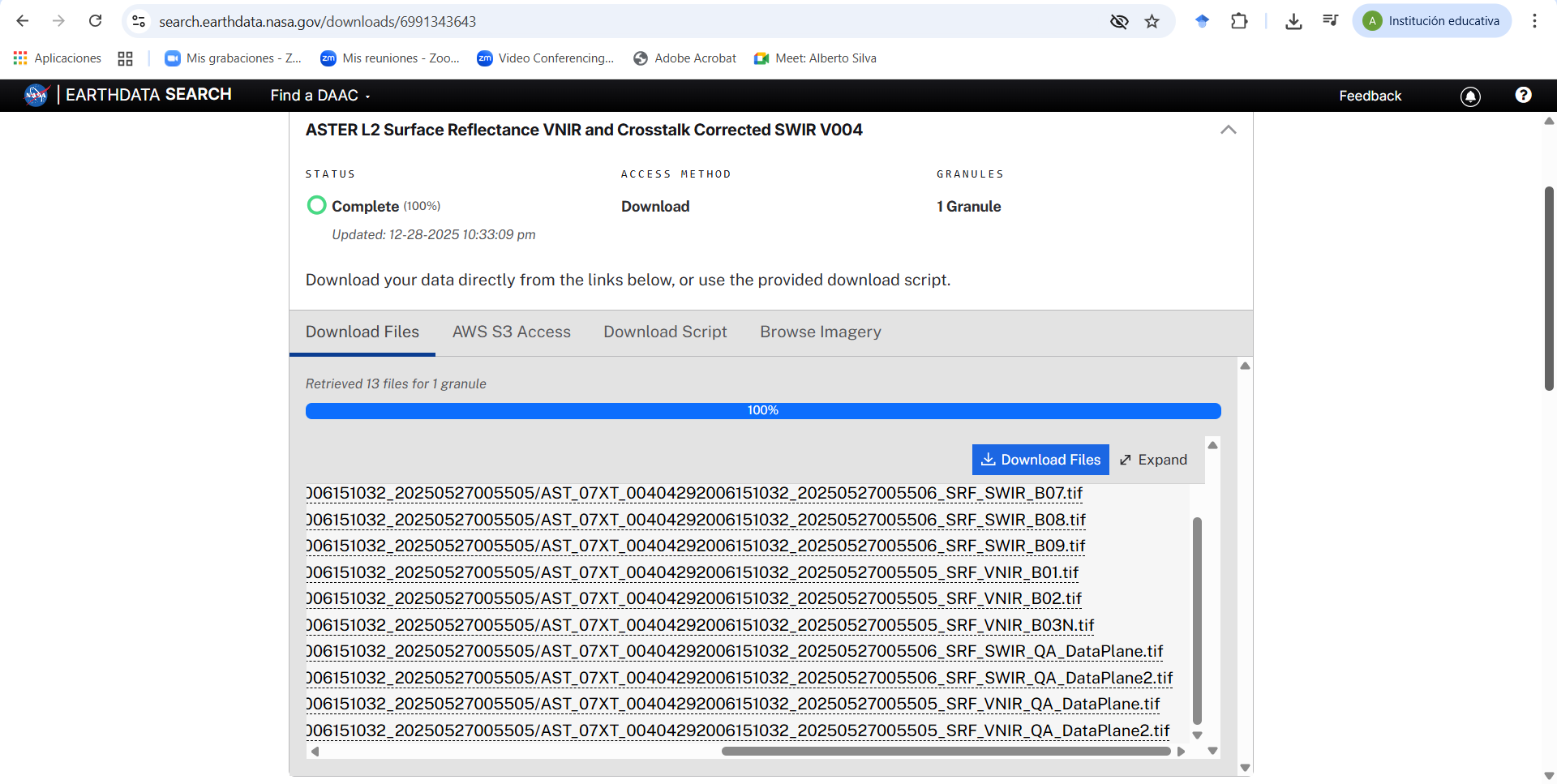
Task: Open the SRF_VNIR_B03N.tif file link
Action: pos(700,625)
